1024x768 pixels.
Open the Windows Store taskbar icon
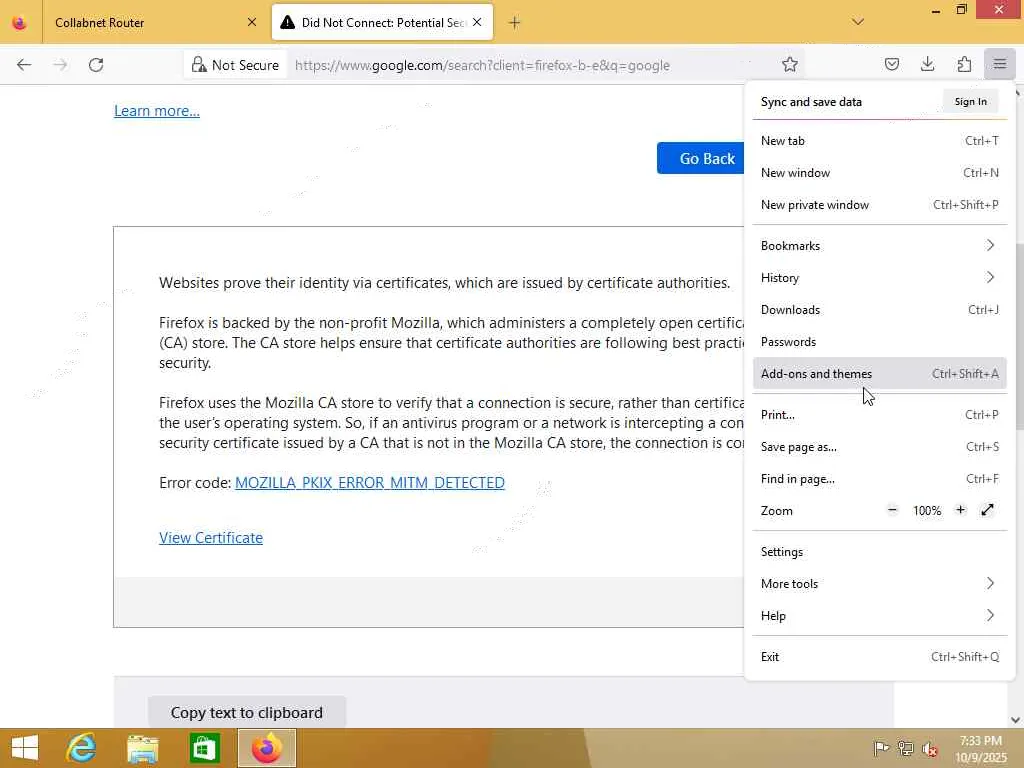(x=204, y=748)
